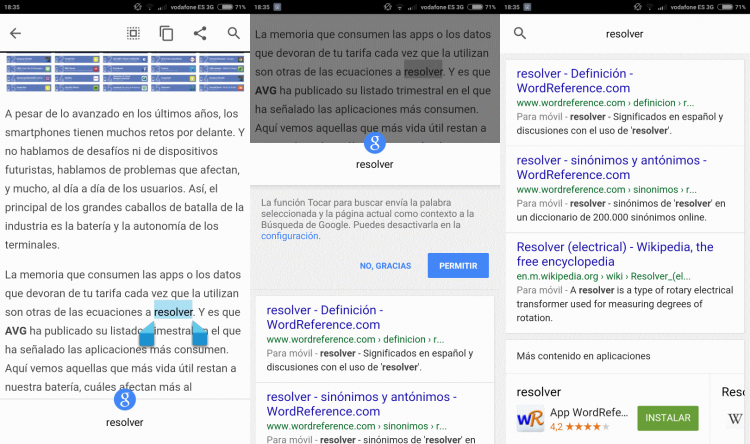The height and width of the screenshot is (444, 750).
Task: Tap the App WordRefe... app name
Action: tap(589, 412)
